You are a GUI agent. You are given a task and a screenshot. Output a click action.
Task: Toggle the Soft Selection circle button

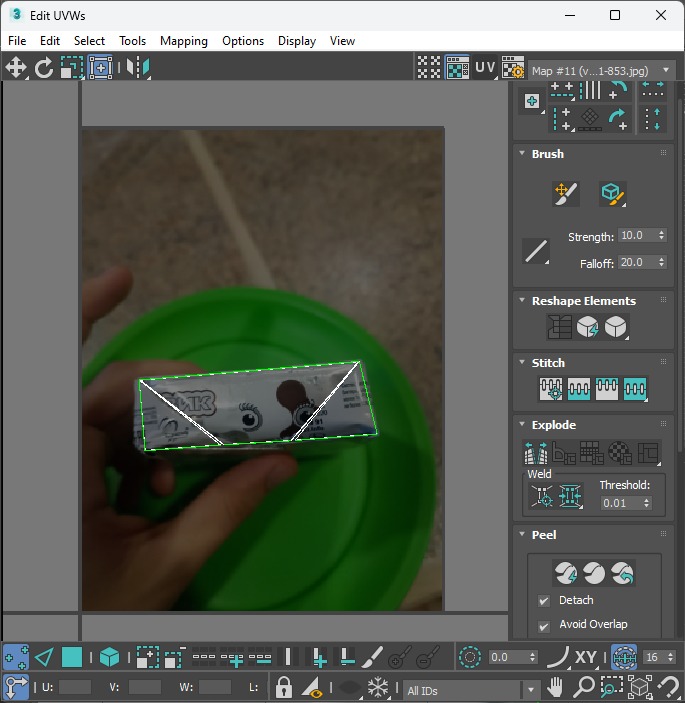pos(470,657)
